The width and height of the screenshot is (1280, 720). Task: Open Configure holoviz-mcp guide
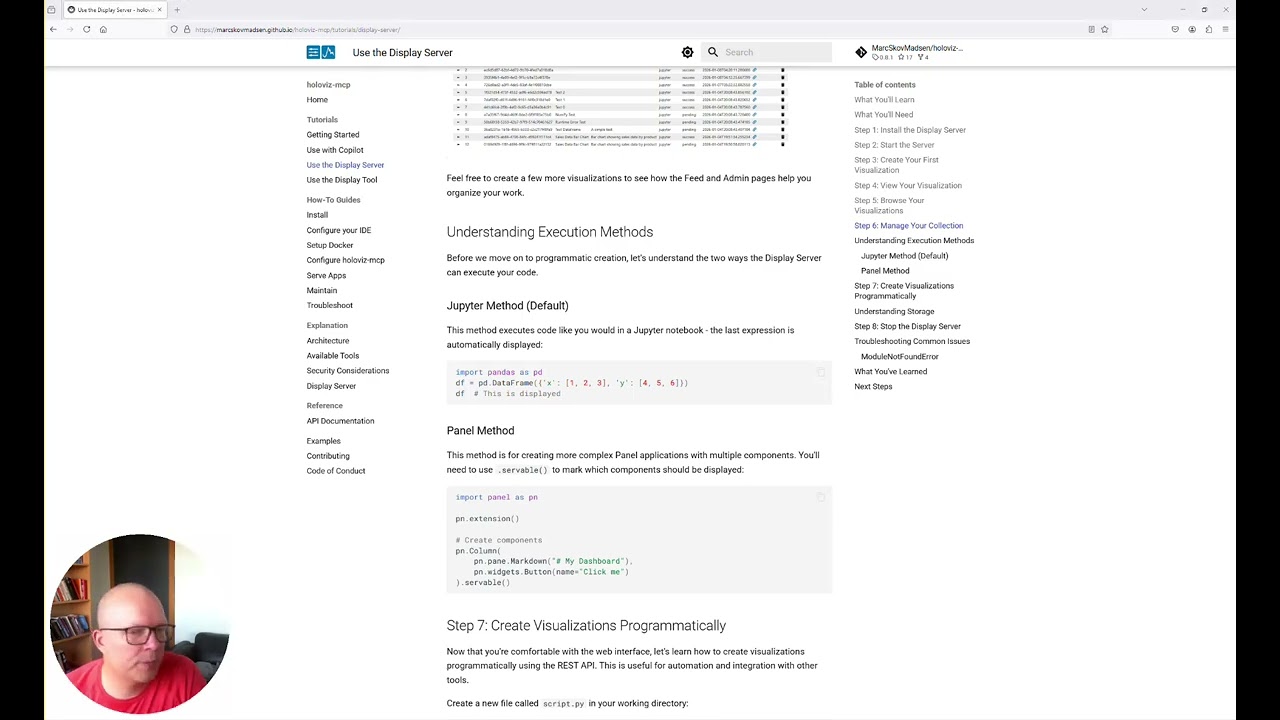click(346, 260)
